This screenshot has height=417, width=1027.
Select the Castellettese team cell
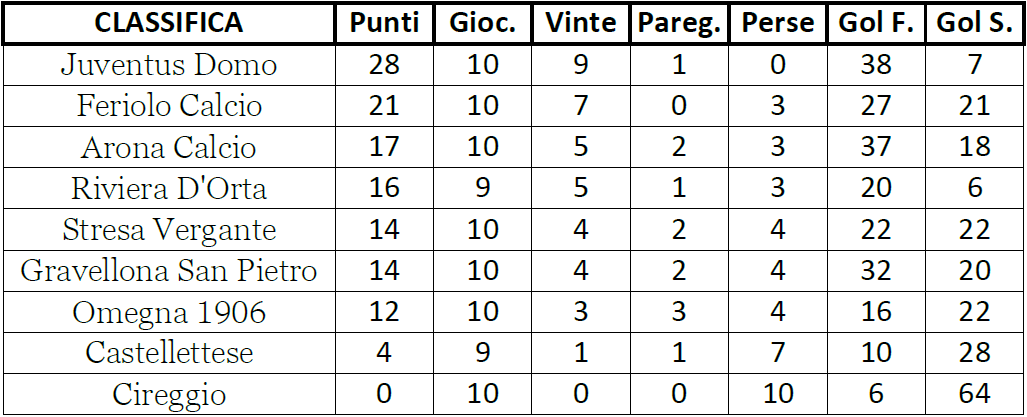169,354
